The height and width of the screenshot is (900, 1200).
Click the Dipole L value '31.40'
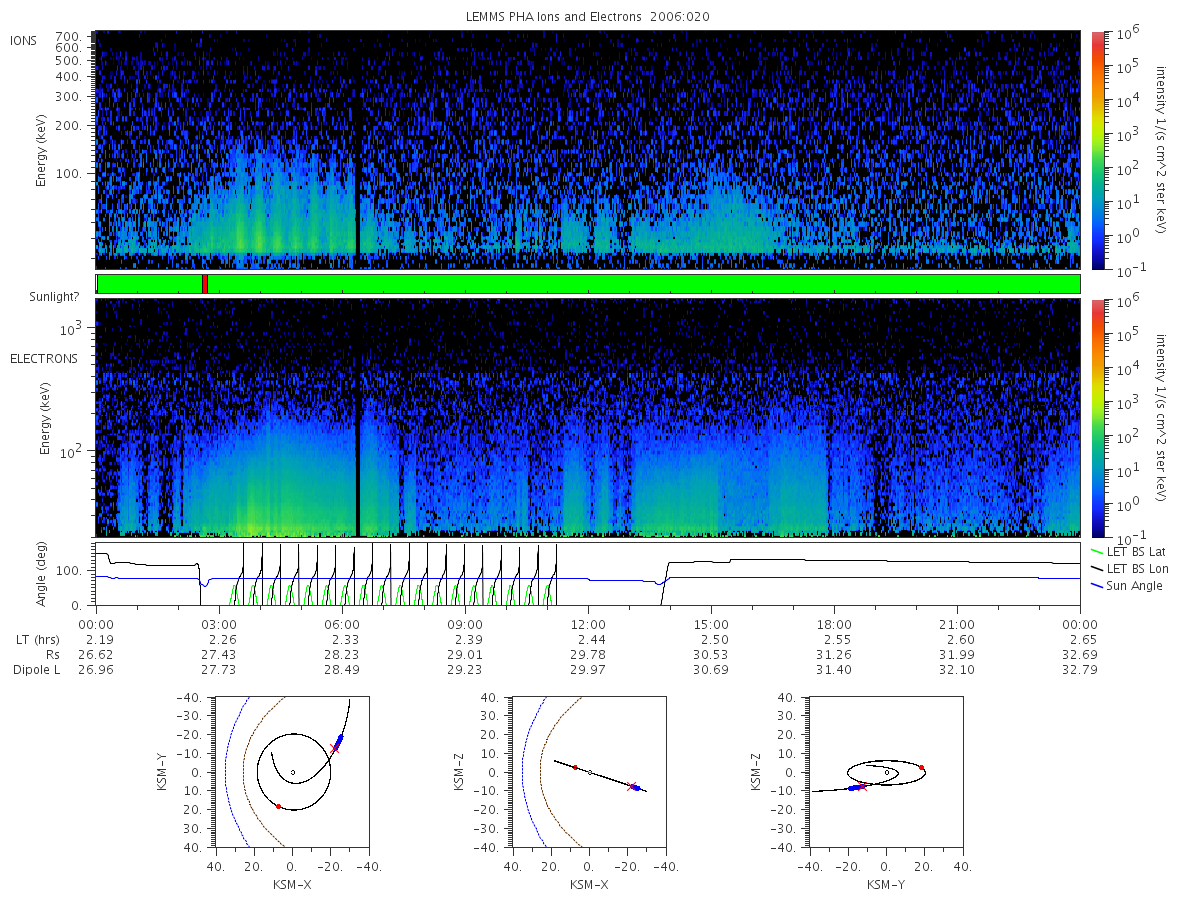point(834,669)
